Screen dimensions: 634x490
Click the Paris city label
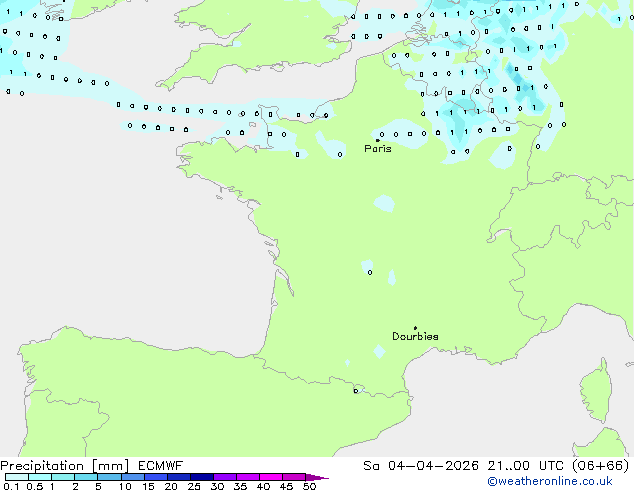pos(378,149)
